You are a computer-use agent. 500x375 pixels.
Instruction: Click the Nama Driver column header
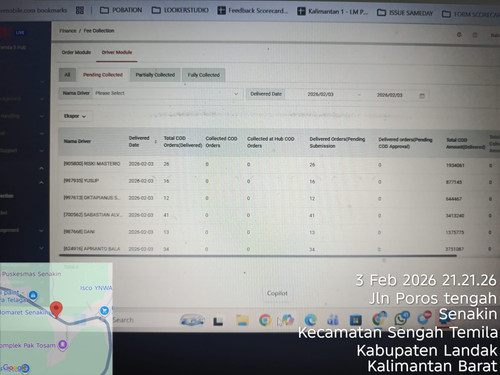[77, 141]
